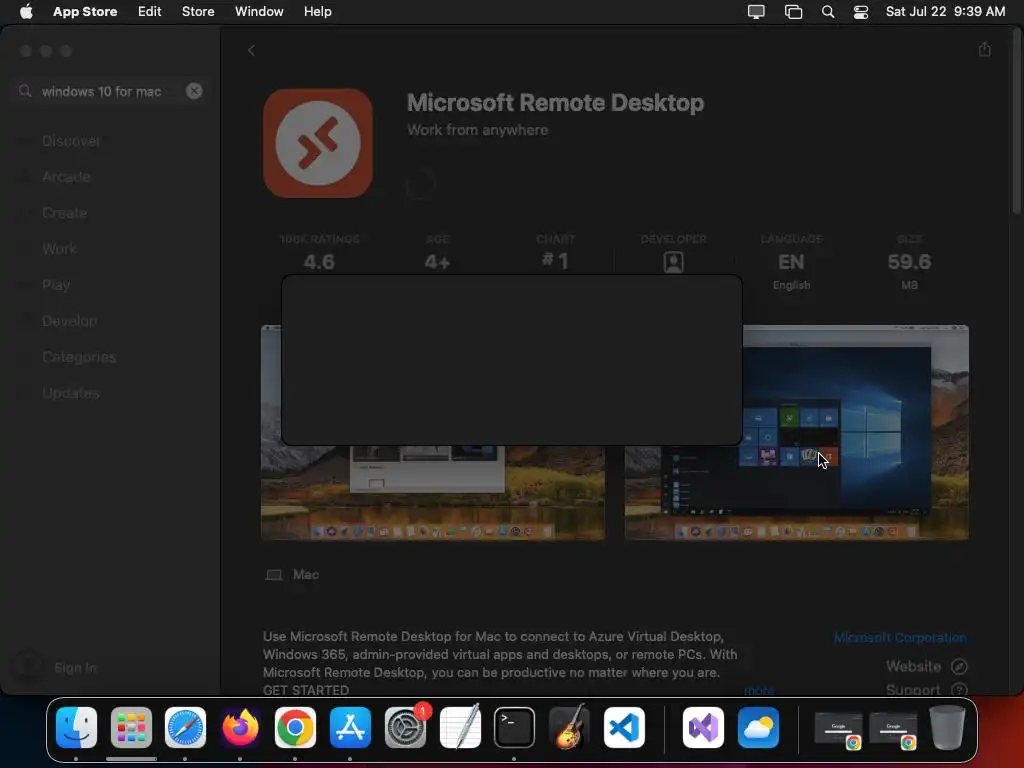Select Arcade in the sidebar
Image resolution: width=1024 pixels, height=768 pixels.
click(66, 176)
